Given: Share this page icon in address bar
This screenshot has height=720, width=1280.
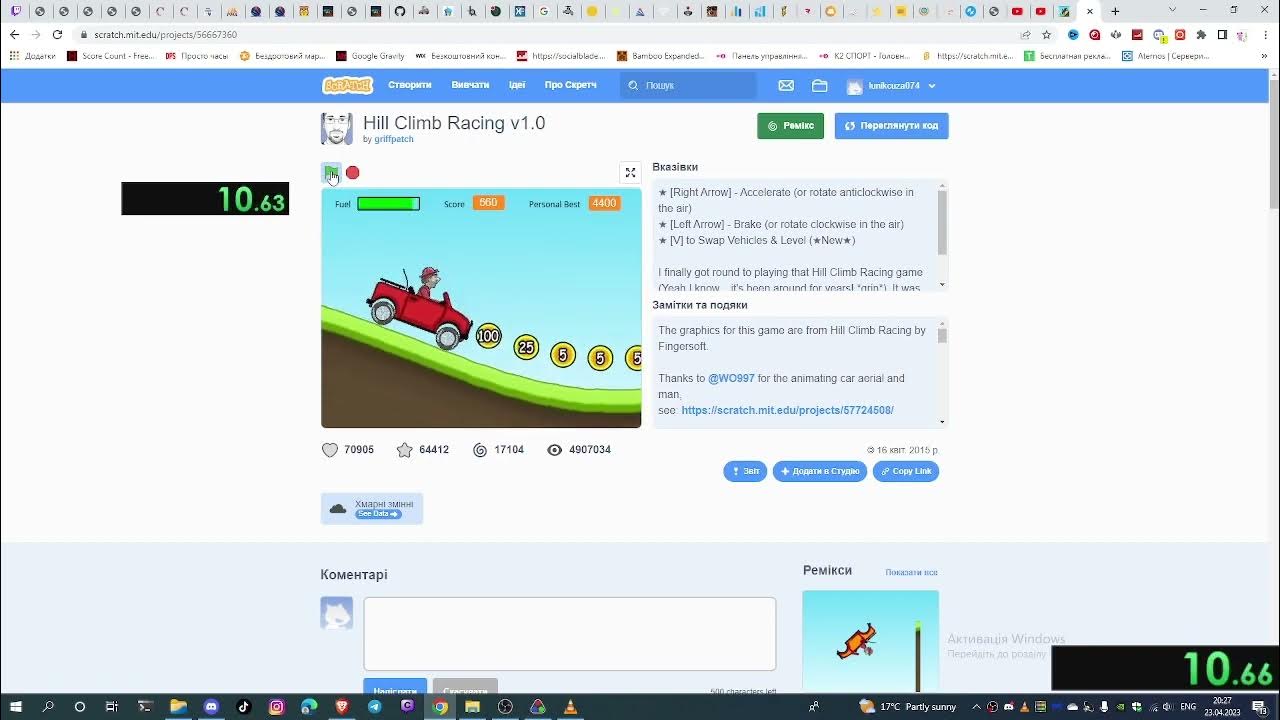Looking at the screenshot, I should (1025, 34).
